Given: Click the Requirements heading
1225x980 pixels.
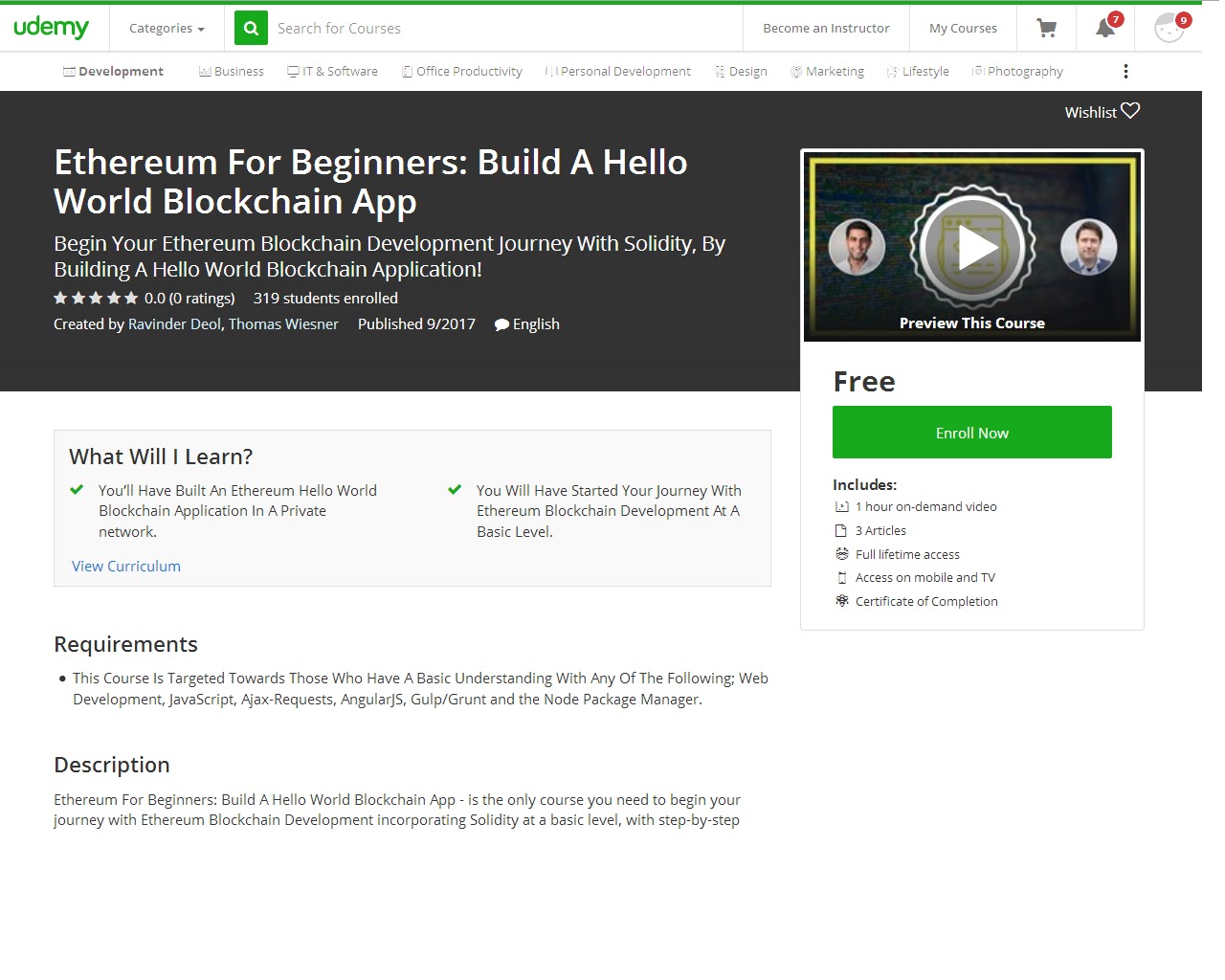Looking at the screenshot, I should coord(125,644).
